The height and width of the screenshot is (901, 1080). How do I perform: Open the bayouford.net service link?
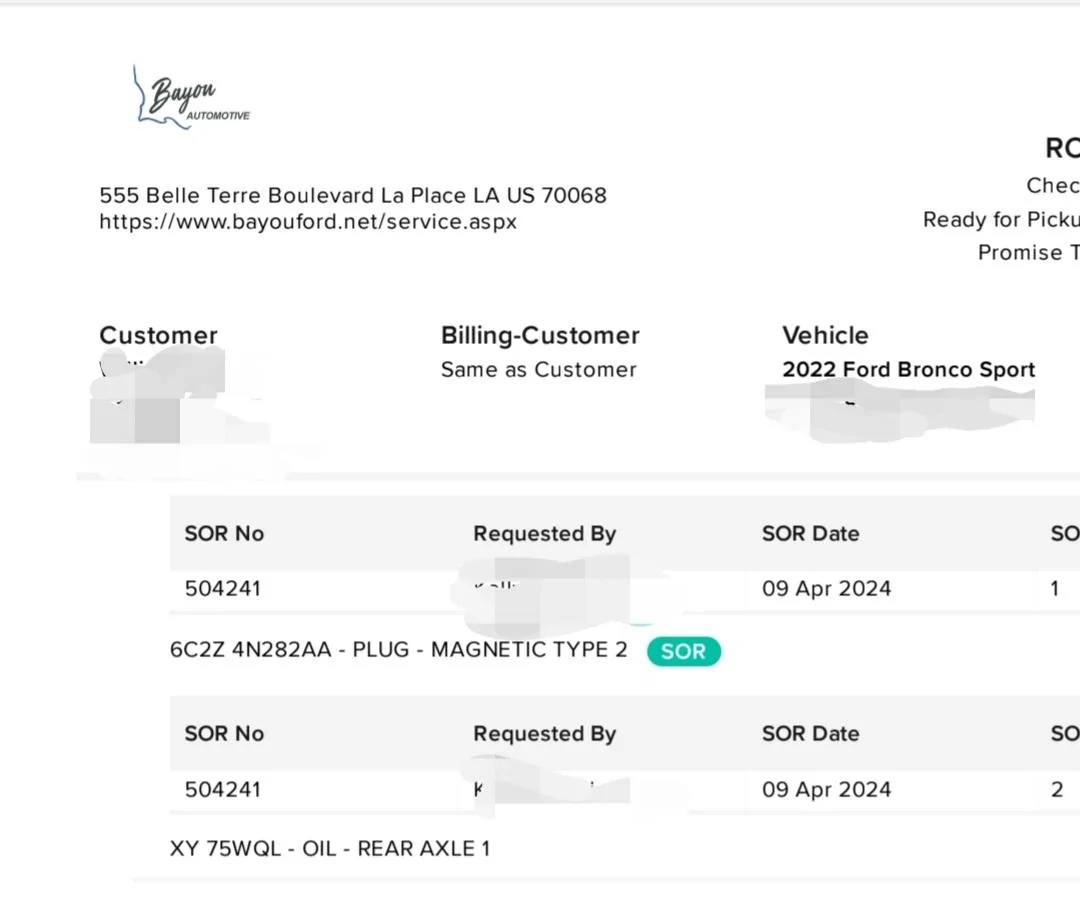tap(308, 222)
